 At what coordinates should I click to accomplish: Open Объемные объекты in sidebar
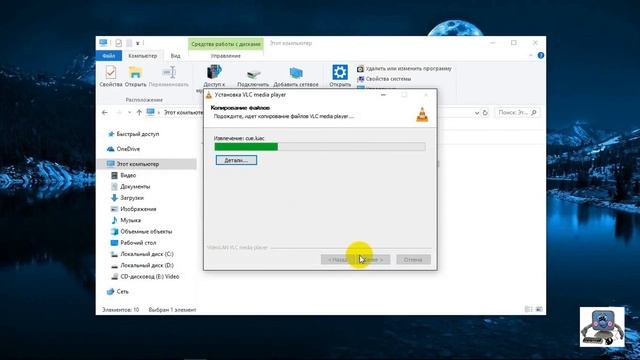pos(142,231)
